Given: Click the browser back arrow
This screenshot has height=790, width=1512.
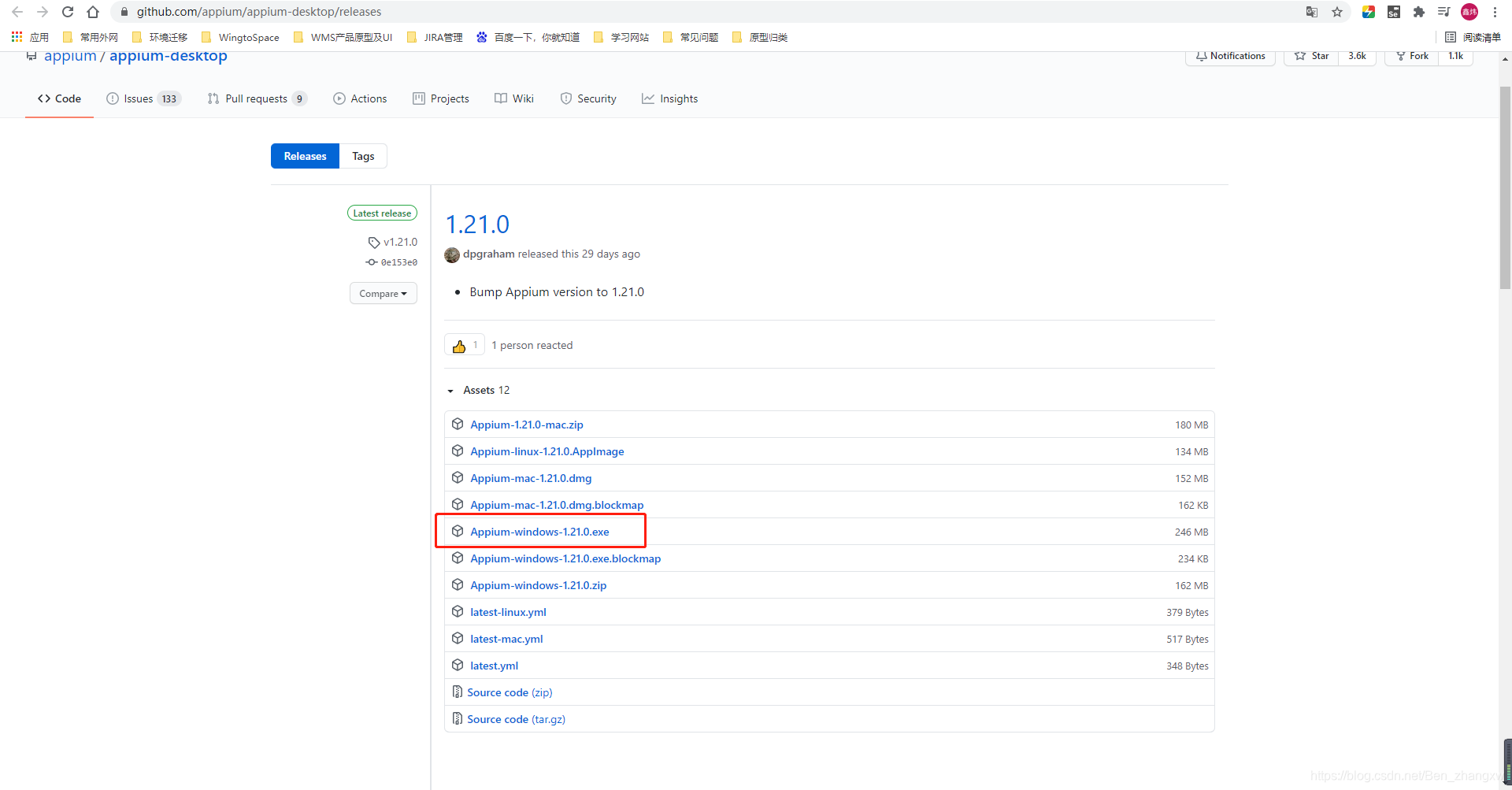Looking at the screenshot, I should (x=17, y=12).
